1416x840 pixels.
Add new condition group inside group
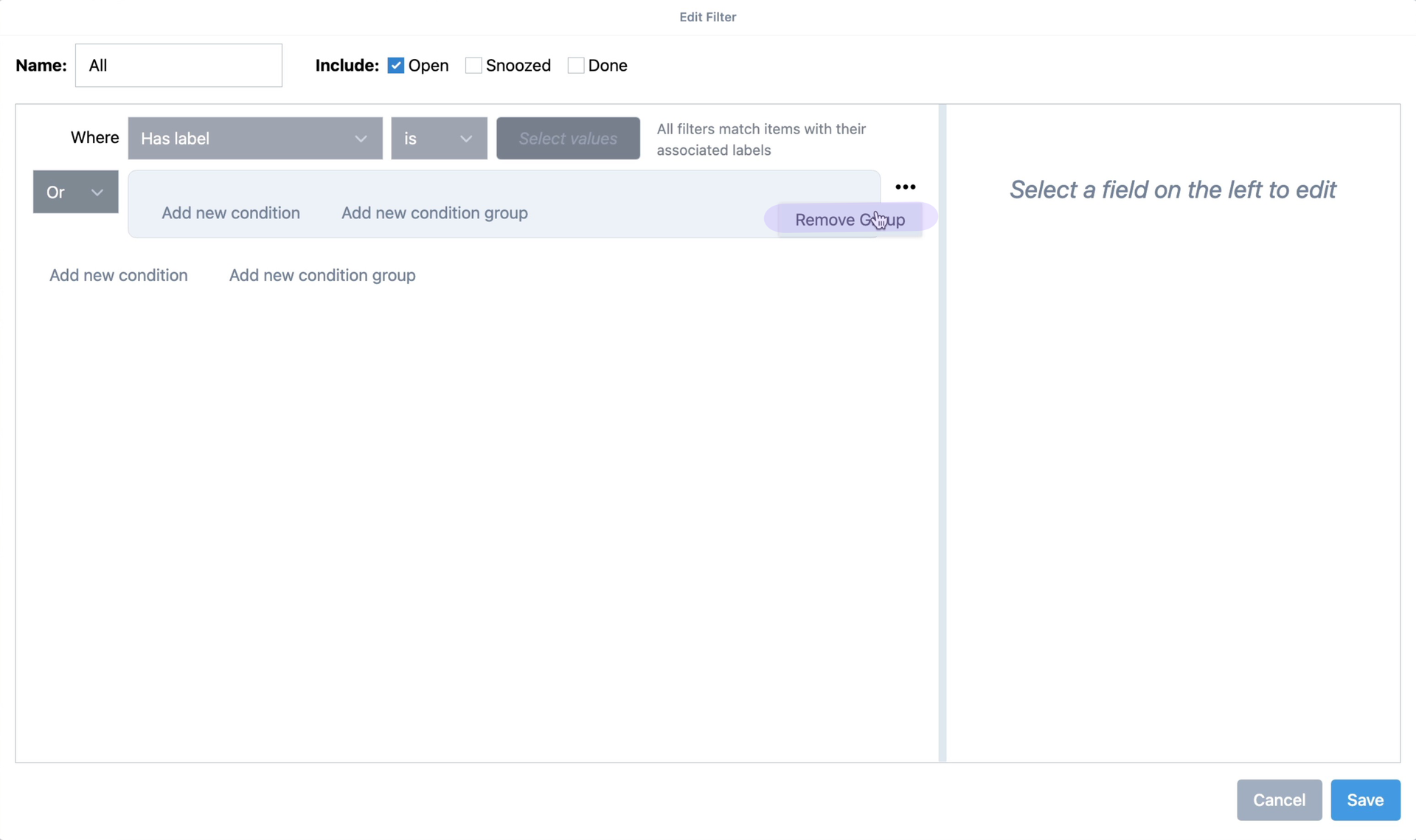(x=434, y=212)
